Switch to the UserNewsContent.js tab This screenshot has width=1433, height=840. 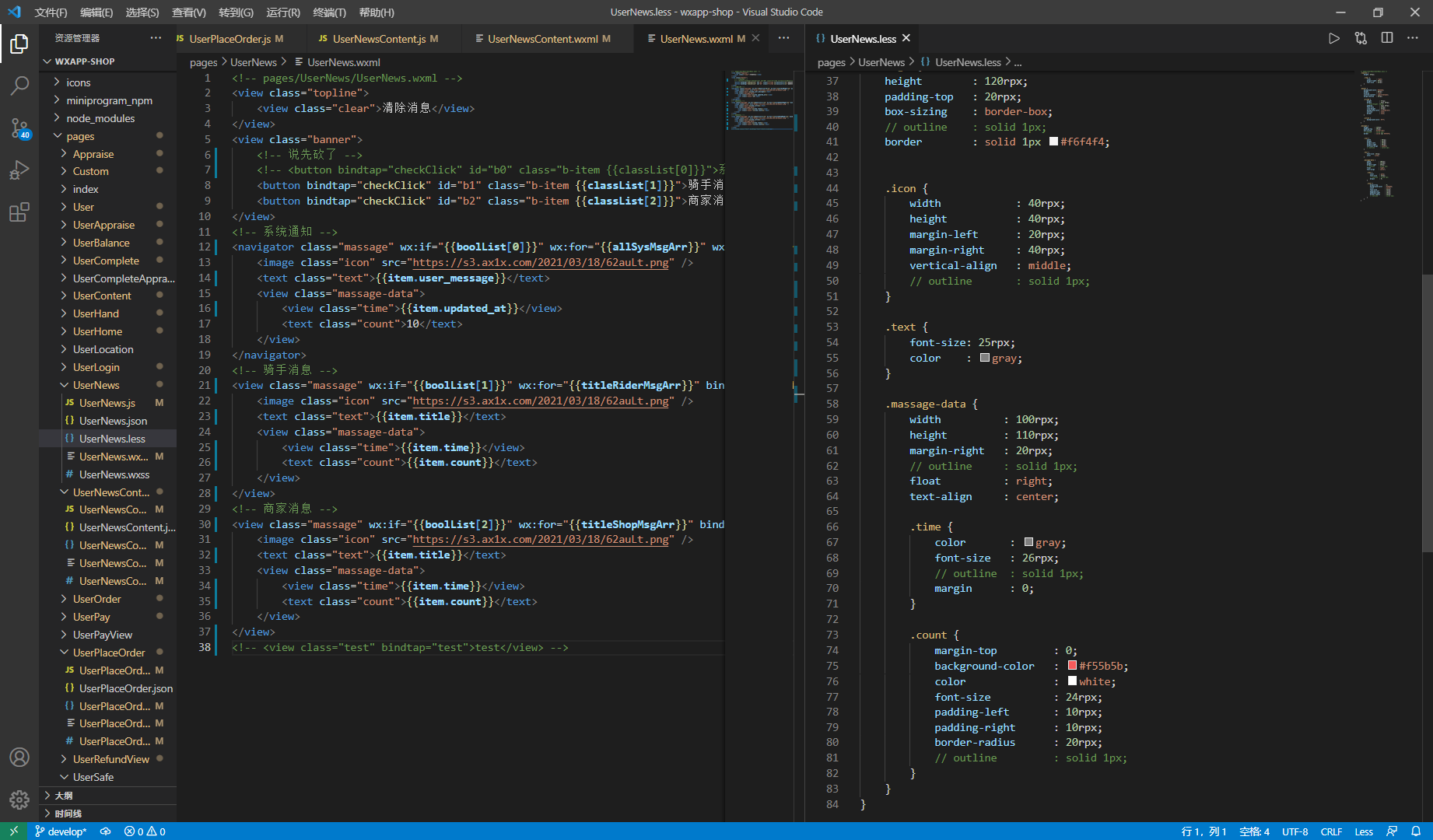[380, 38]
